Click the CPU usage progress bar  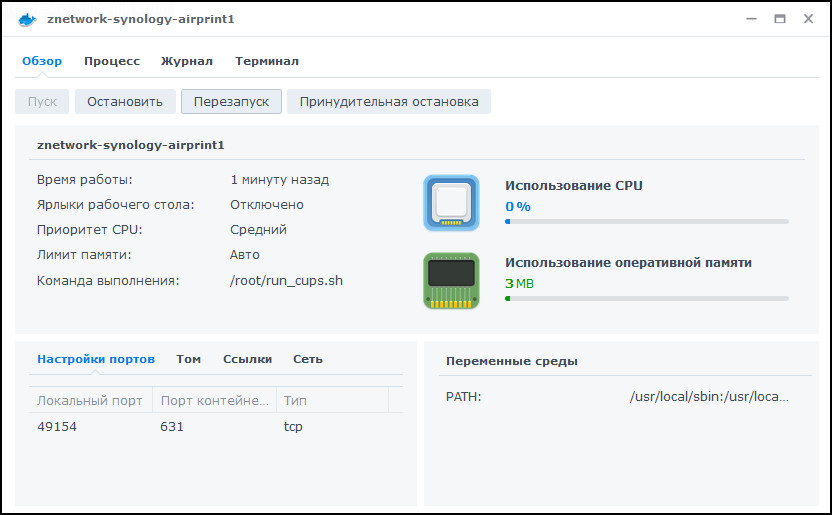click(x=646, y=221)
